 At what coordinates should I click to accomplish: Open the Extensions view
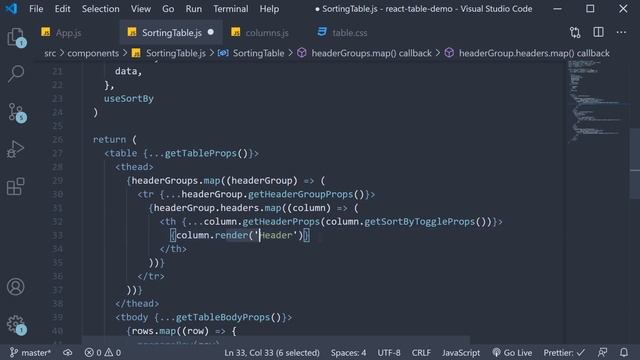point(16,187)
